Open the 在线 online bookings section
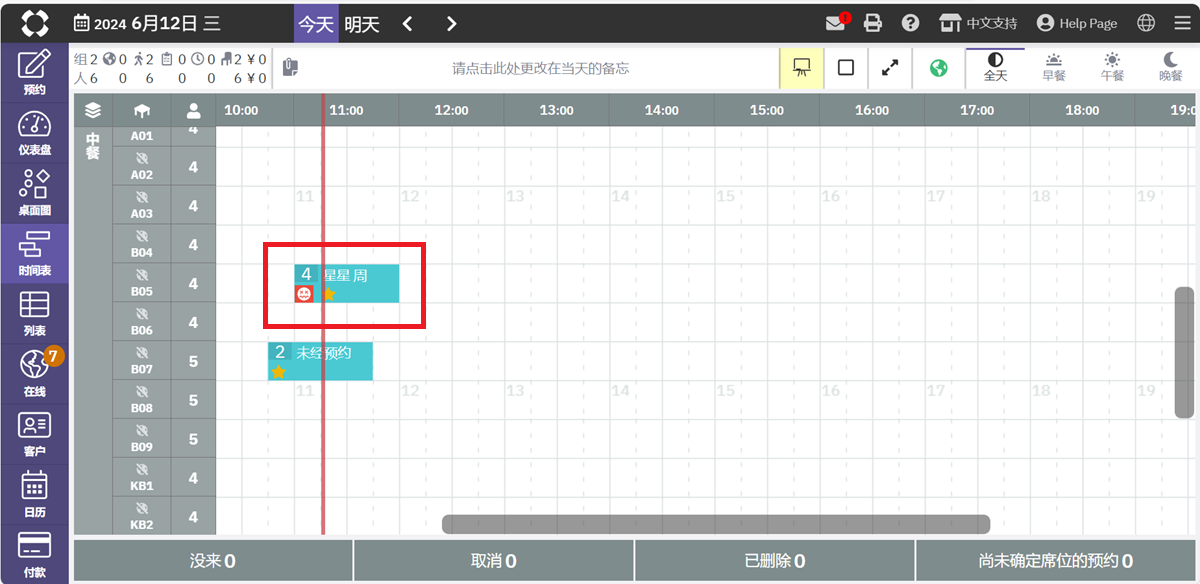1200x584 pixels. 34,373
